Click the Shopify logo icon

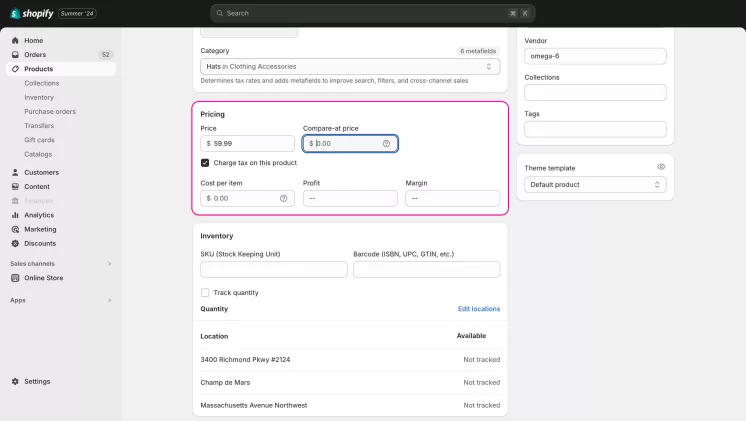(x=15, y=13)
